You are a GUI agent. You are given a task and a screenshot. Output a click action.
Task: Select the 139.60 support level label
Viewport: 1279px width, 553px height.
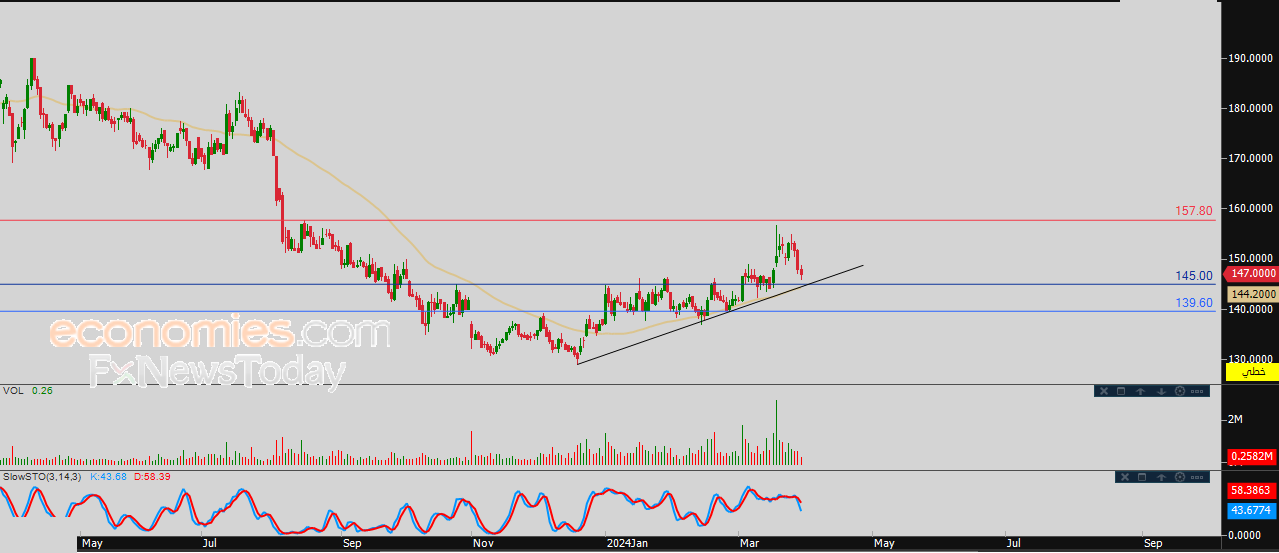point(1194,302)
